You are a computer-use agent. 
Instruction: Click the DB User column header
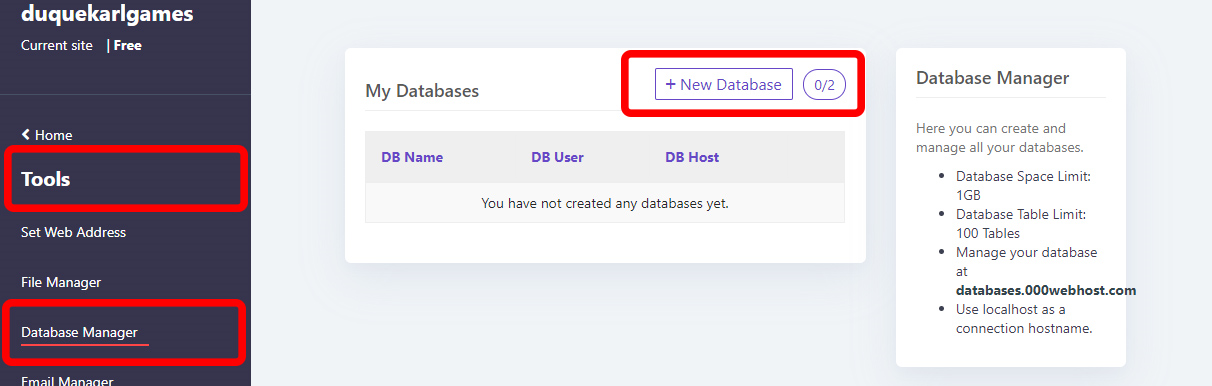[x=557, y=157]
